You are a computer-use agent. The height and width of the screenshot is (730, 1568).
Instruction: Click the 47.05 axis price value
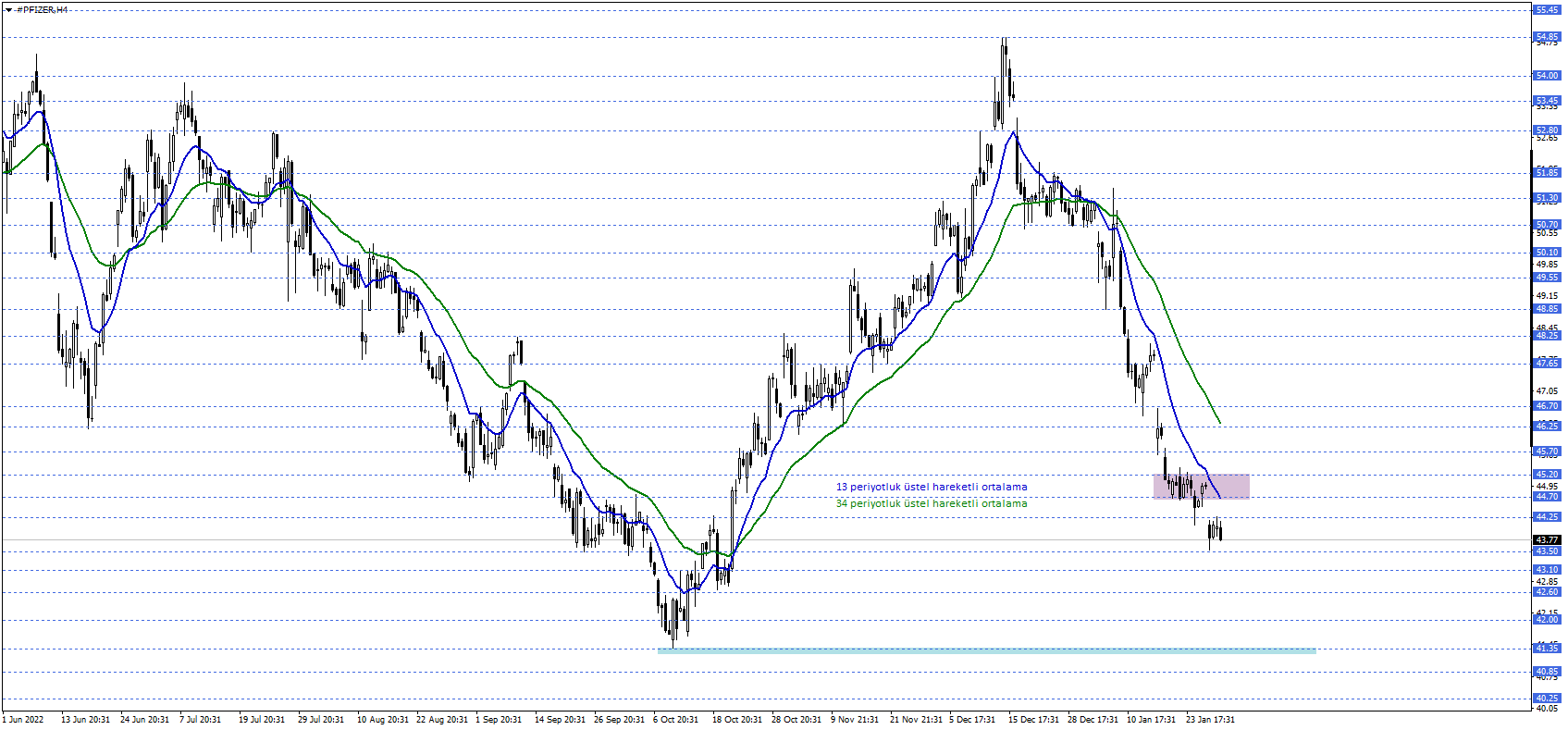[x=1546, y=391]
